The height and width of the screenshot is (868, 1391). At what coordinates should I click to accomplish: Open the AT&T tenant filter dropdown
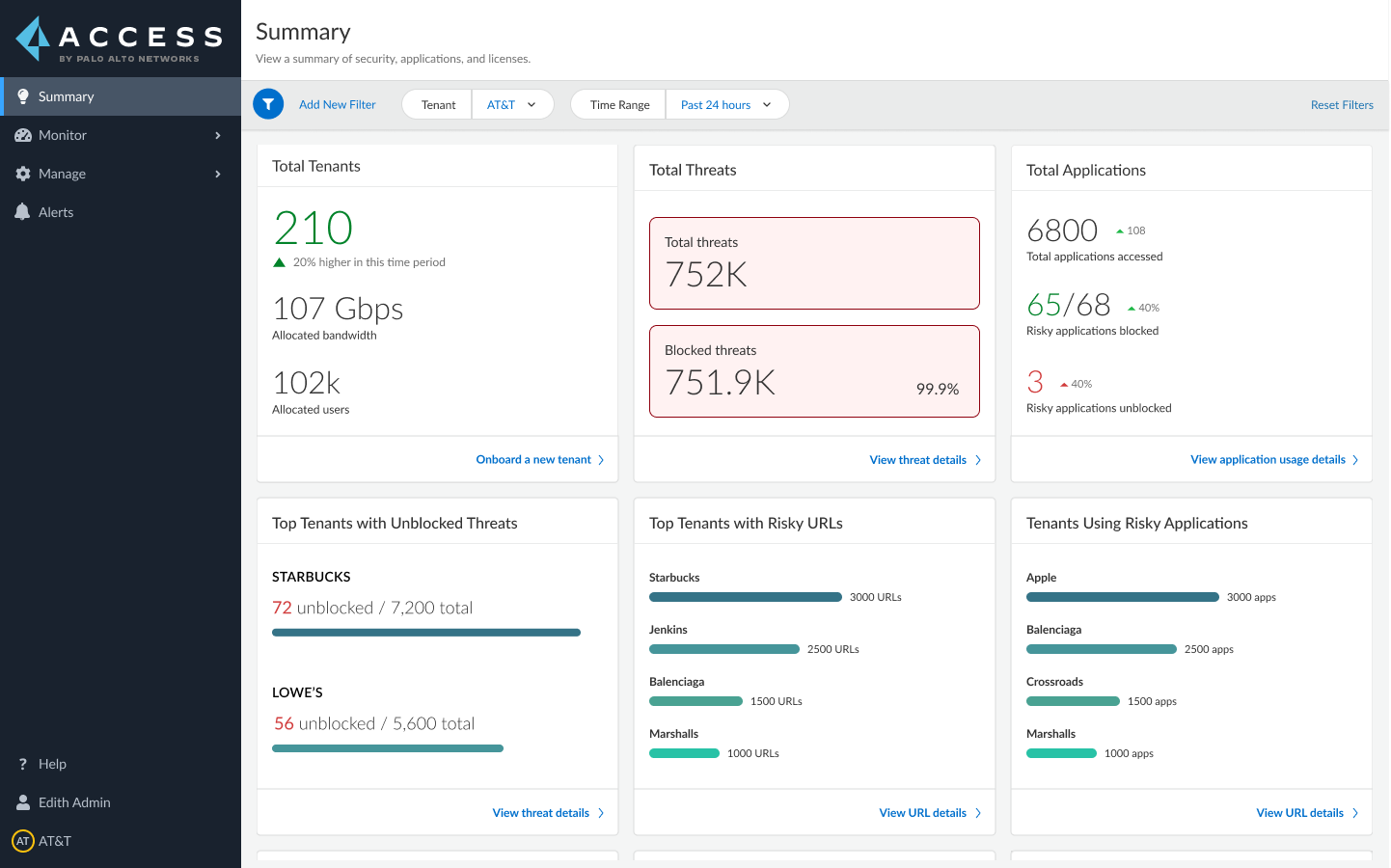tap(512, 104)
